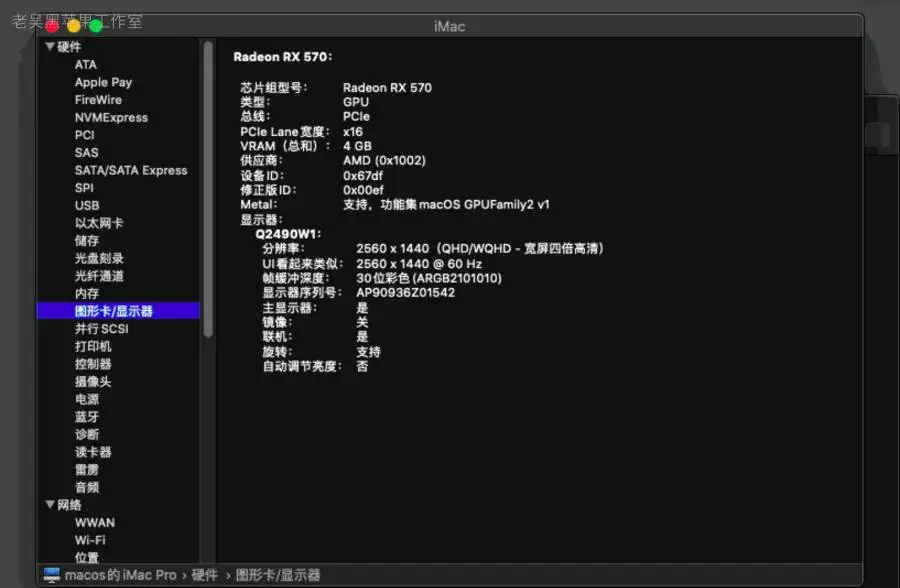Screen dimensions: 900x588
Task: Select Apple Pay in the sidebar
Action: (x=103, y=83)
